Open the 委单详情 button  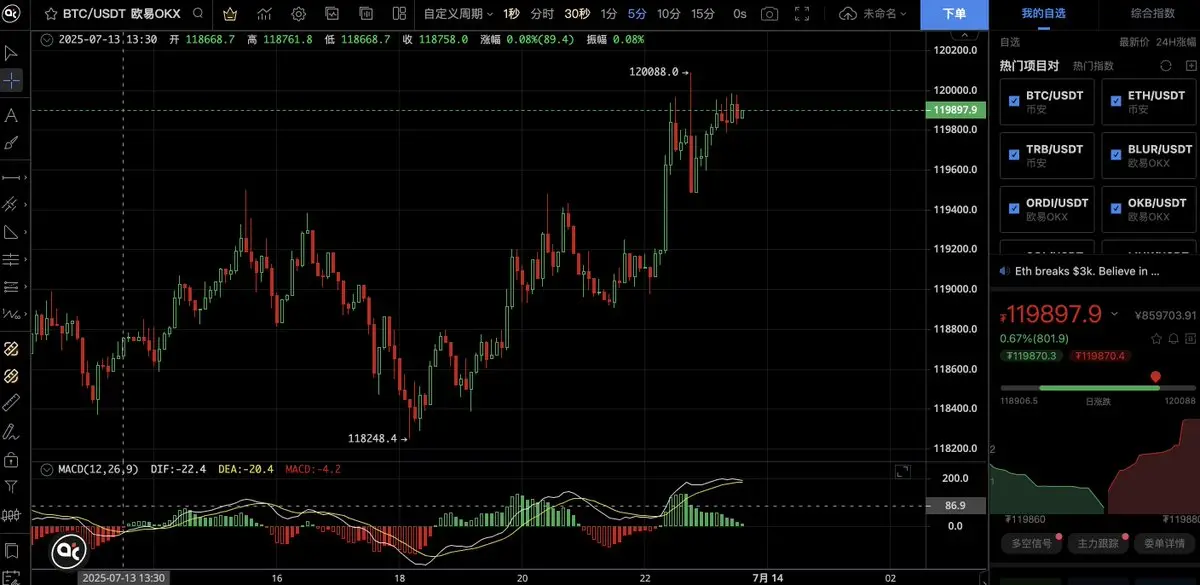(x=1164, y=544)
